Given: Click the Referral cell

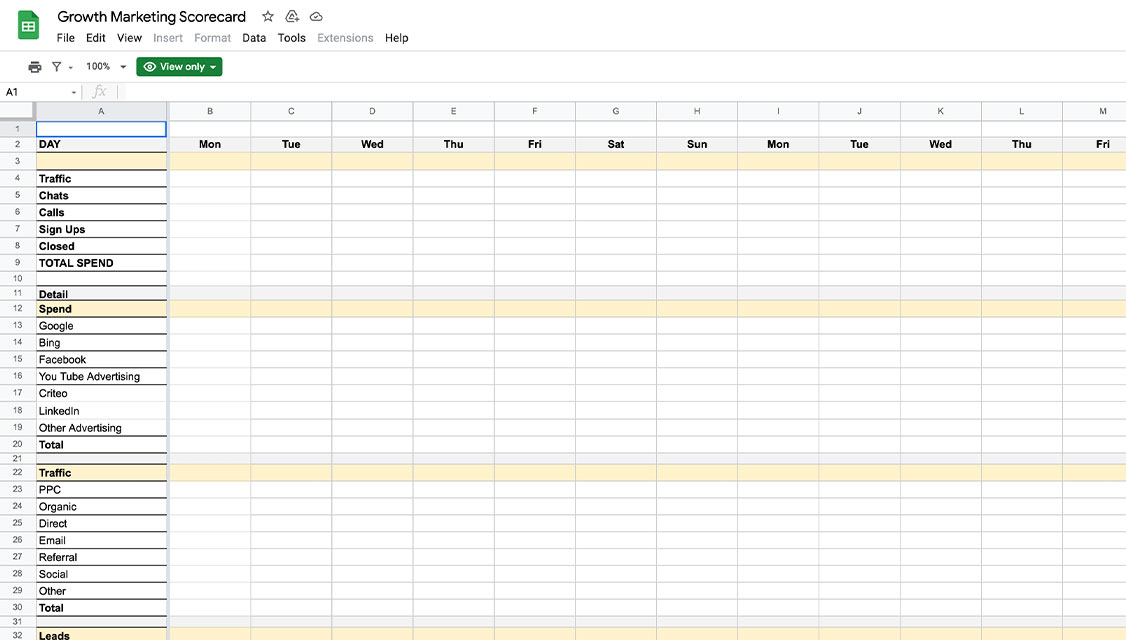Looking at the screenshot, I should pyautogui.click(x=101, y=557).
